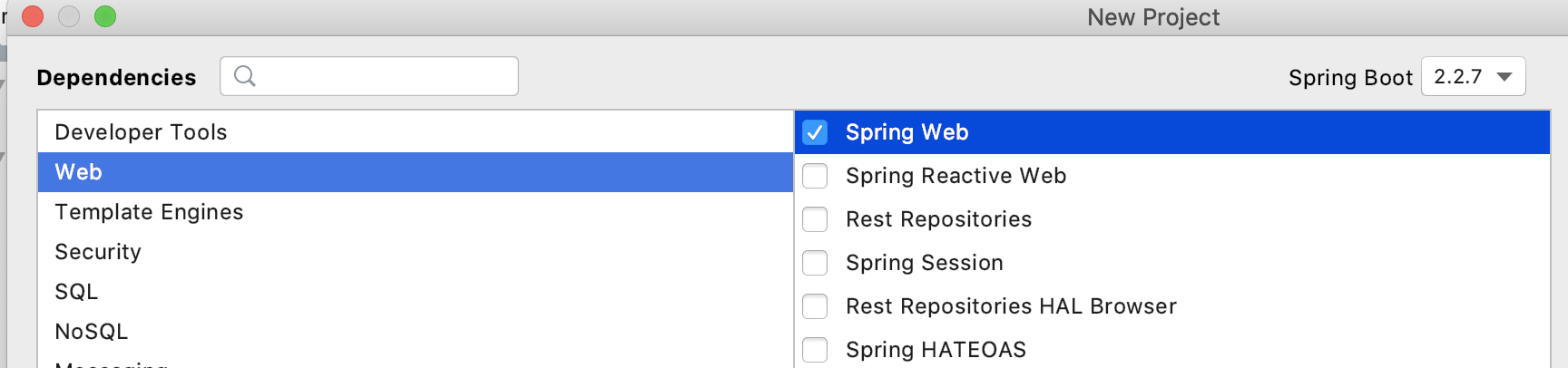Enable the Spring Reactive Web checkbox
1568x368 pixels.
pyautogui.click(x=815, y=176)
